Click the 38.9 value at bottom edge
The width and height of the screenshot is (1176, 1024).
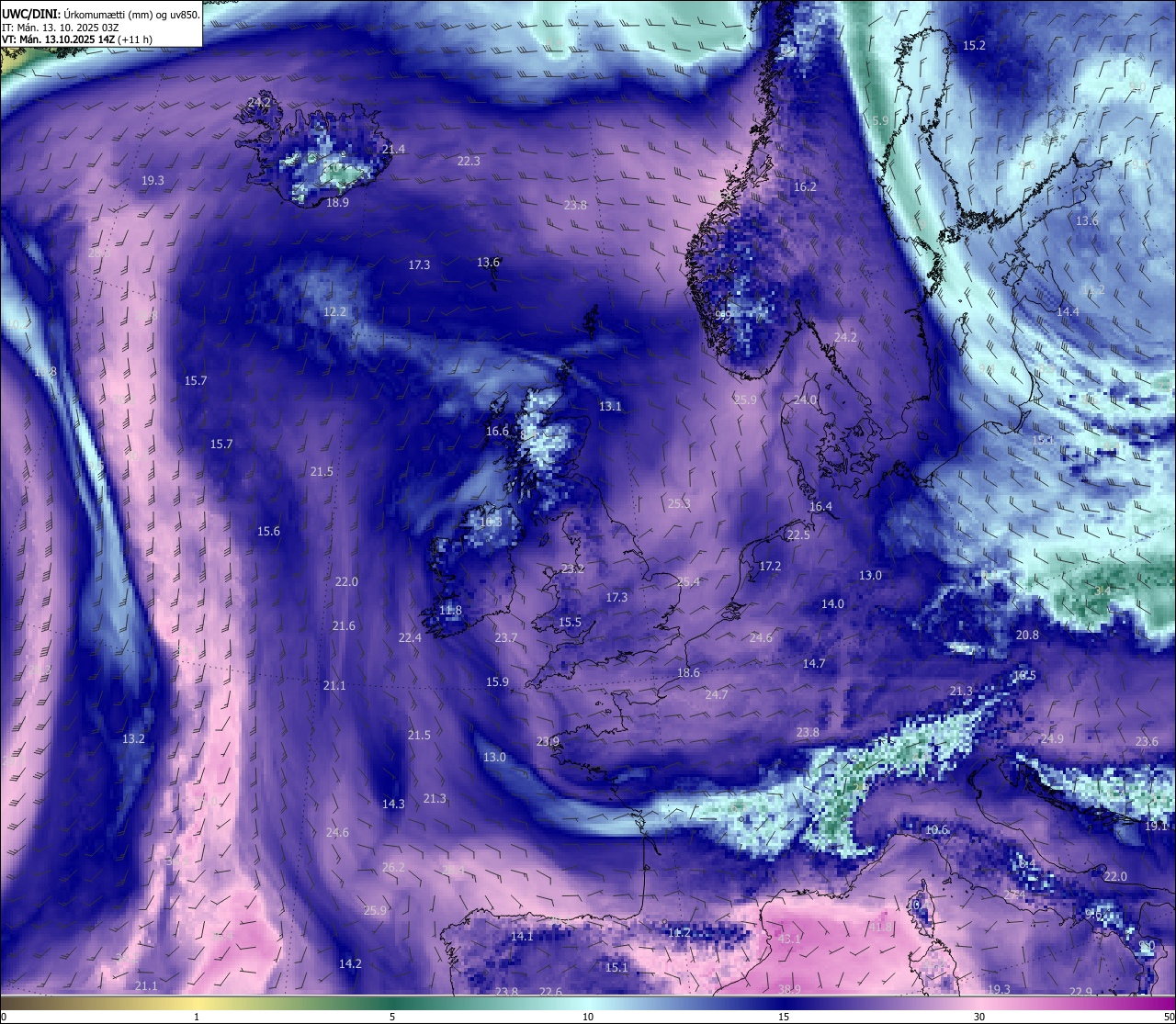click(789, 989)
